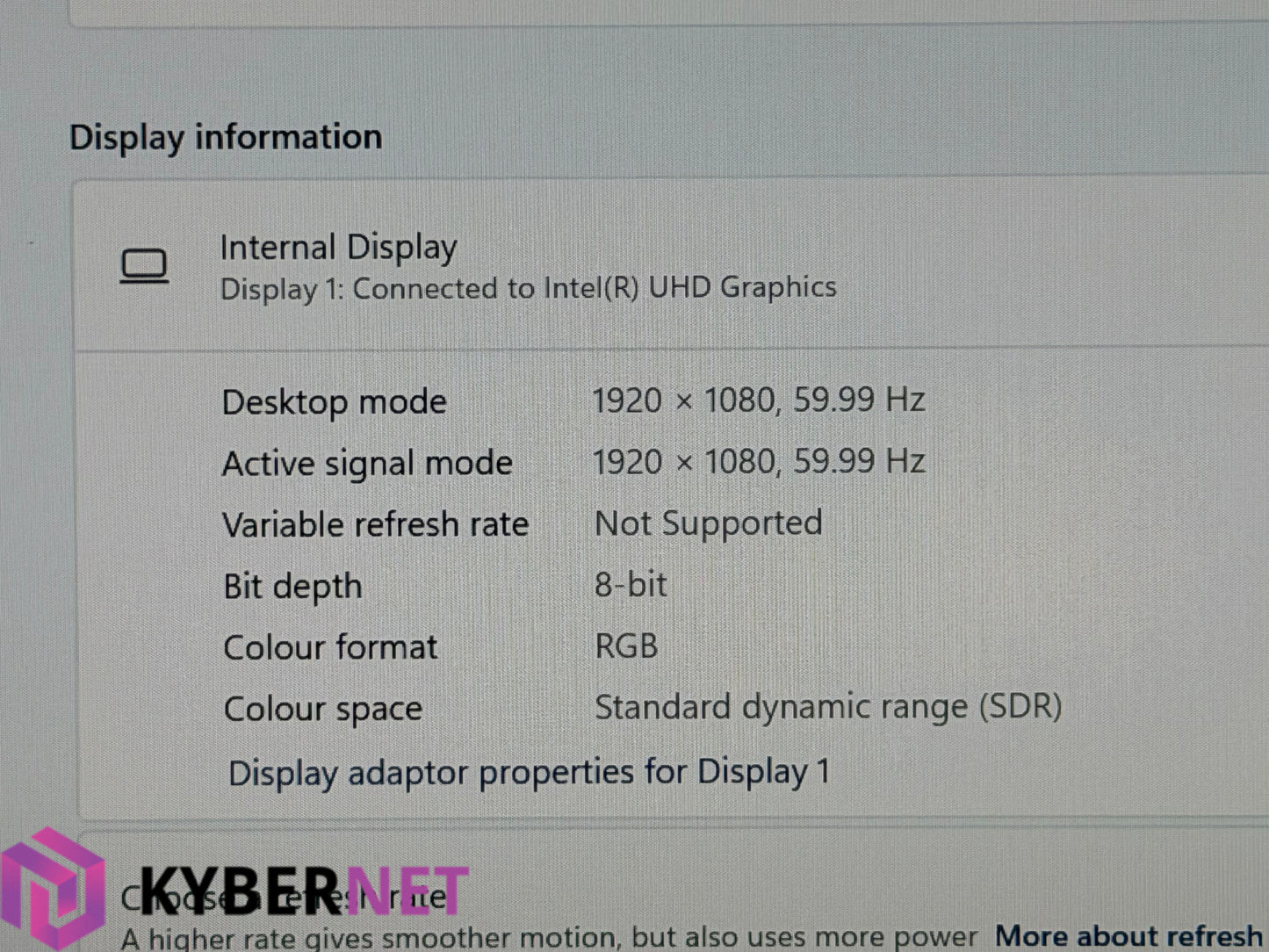Viewport: 1269px width, 952px height.
Task: Click the Display information section heading
Action: point(226,138)
